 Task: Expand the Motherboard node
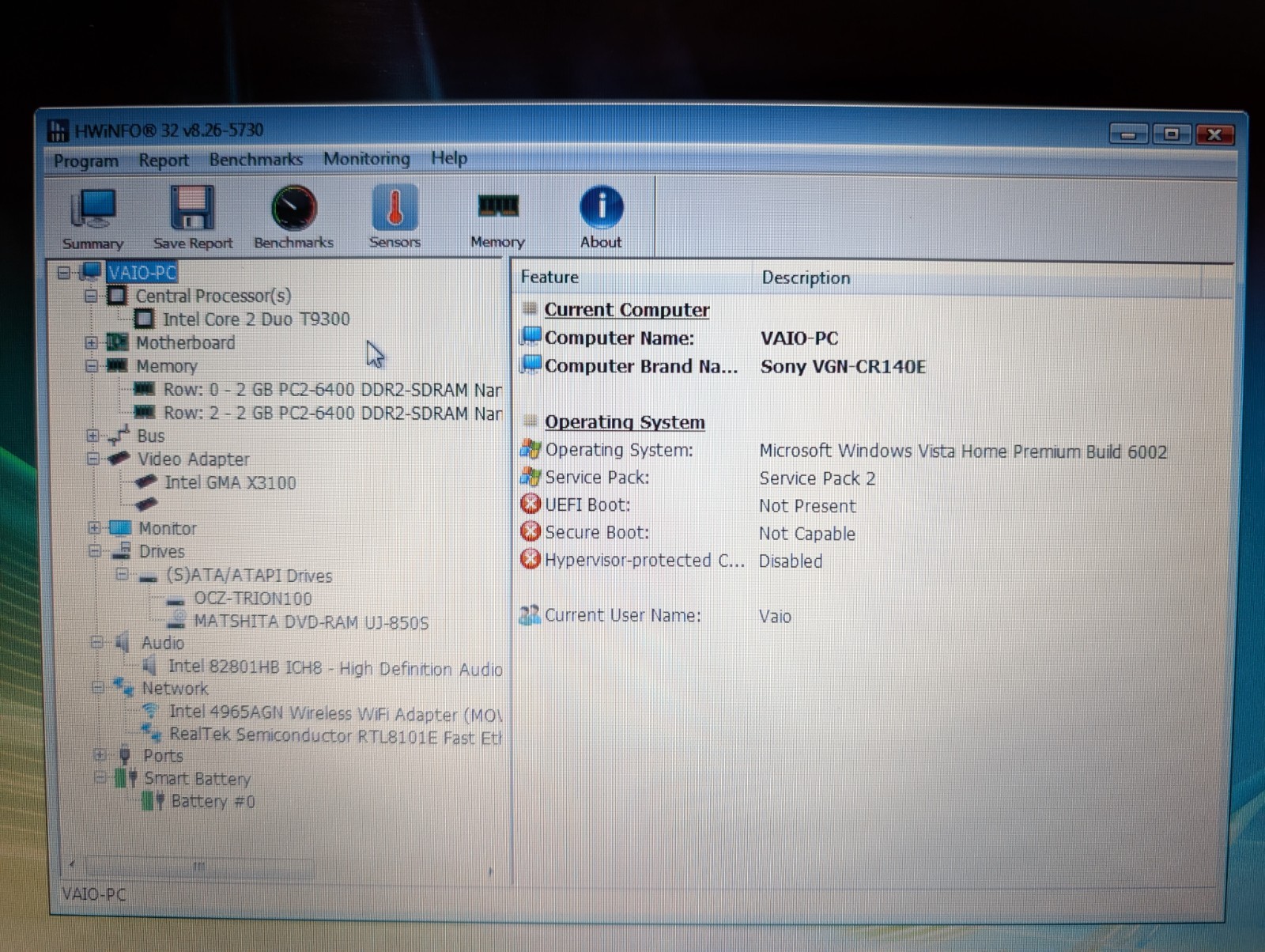point(91,342)
